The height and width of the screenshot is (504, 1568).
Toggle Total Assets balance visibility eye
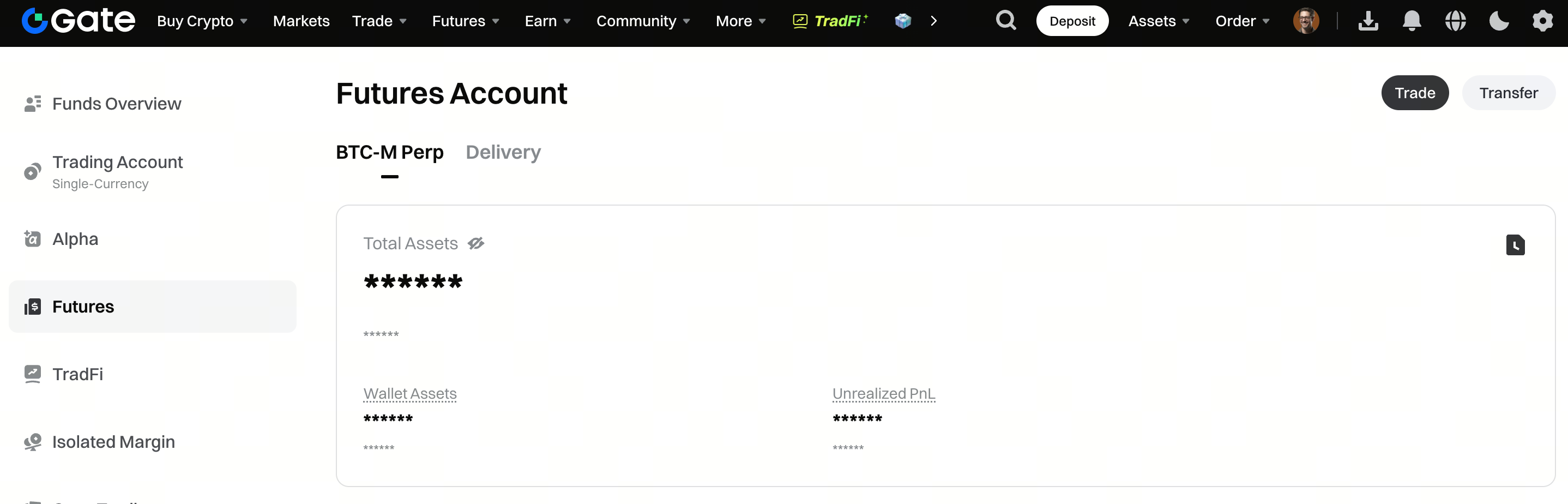pyautogui.click(x=476, y=243)
